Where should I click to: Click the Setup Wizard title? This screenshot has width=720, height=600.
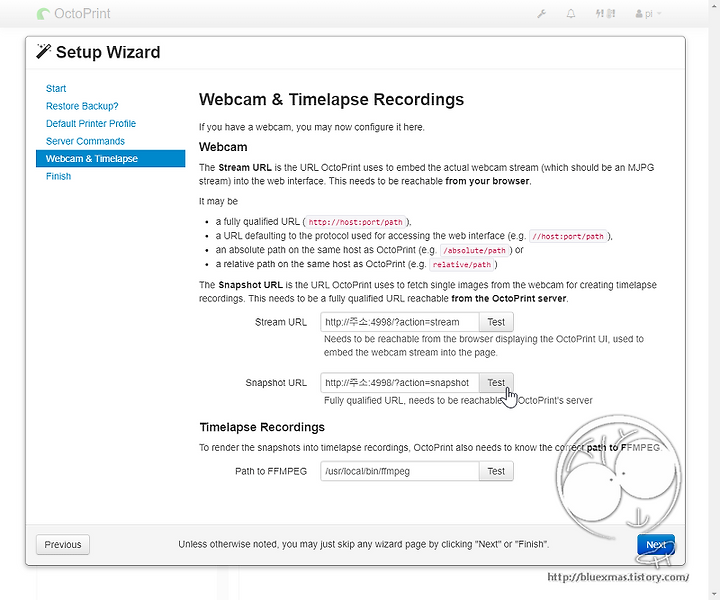(x=108, y=52)
